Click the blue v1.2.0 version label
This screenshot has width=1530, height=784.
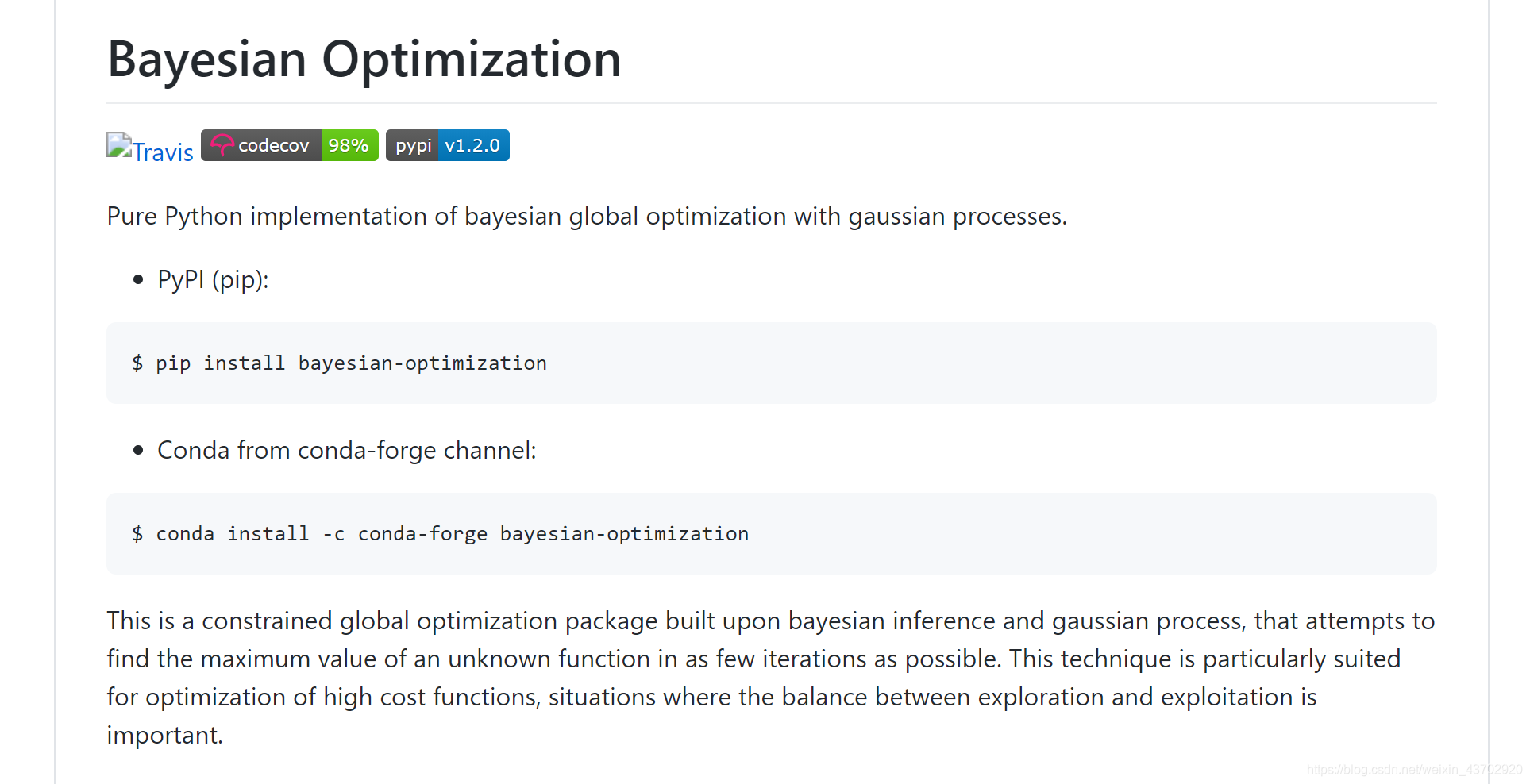click(x=473, y=145)
